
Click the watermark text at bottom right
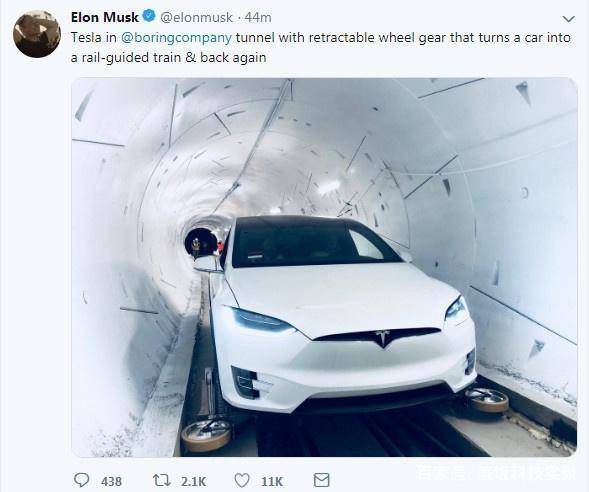497,472
